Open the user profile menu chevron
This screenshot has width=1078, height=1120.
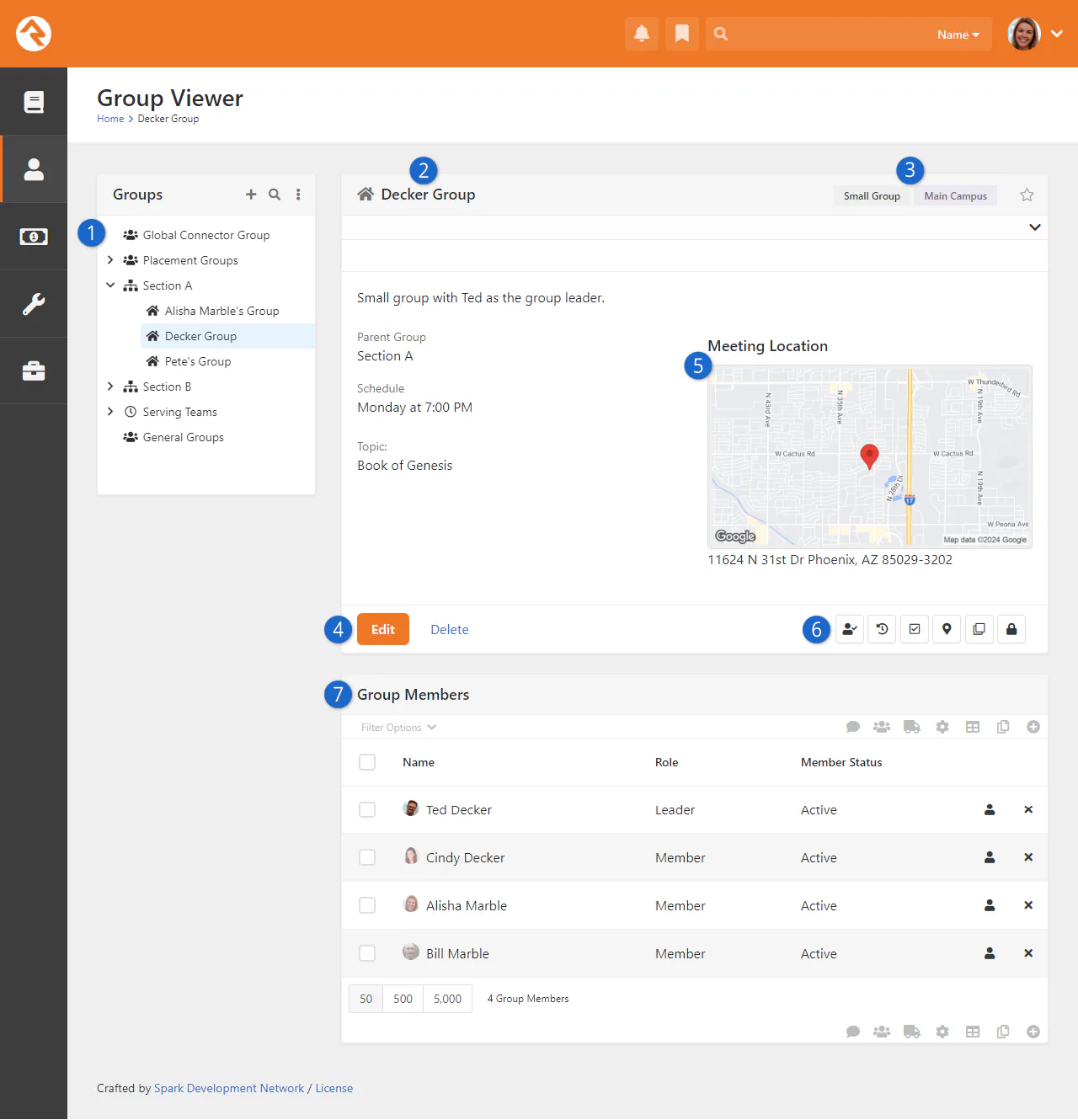[x=1057, y=34]
